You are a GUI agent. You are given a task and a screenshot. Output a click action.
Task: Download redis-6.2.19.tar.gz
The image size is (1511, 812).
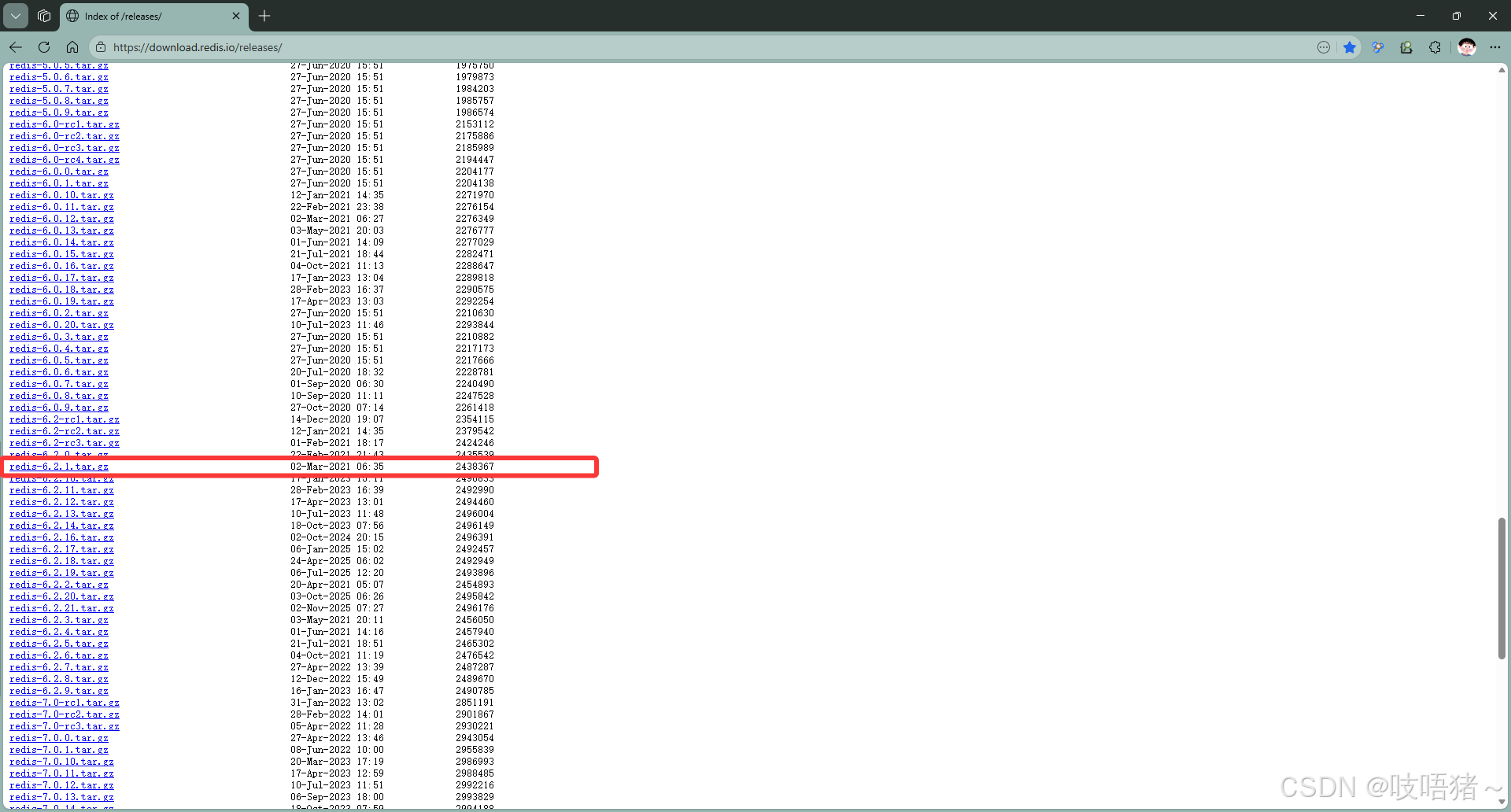point(61,573)
